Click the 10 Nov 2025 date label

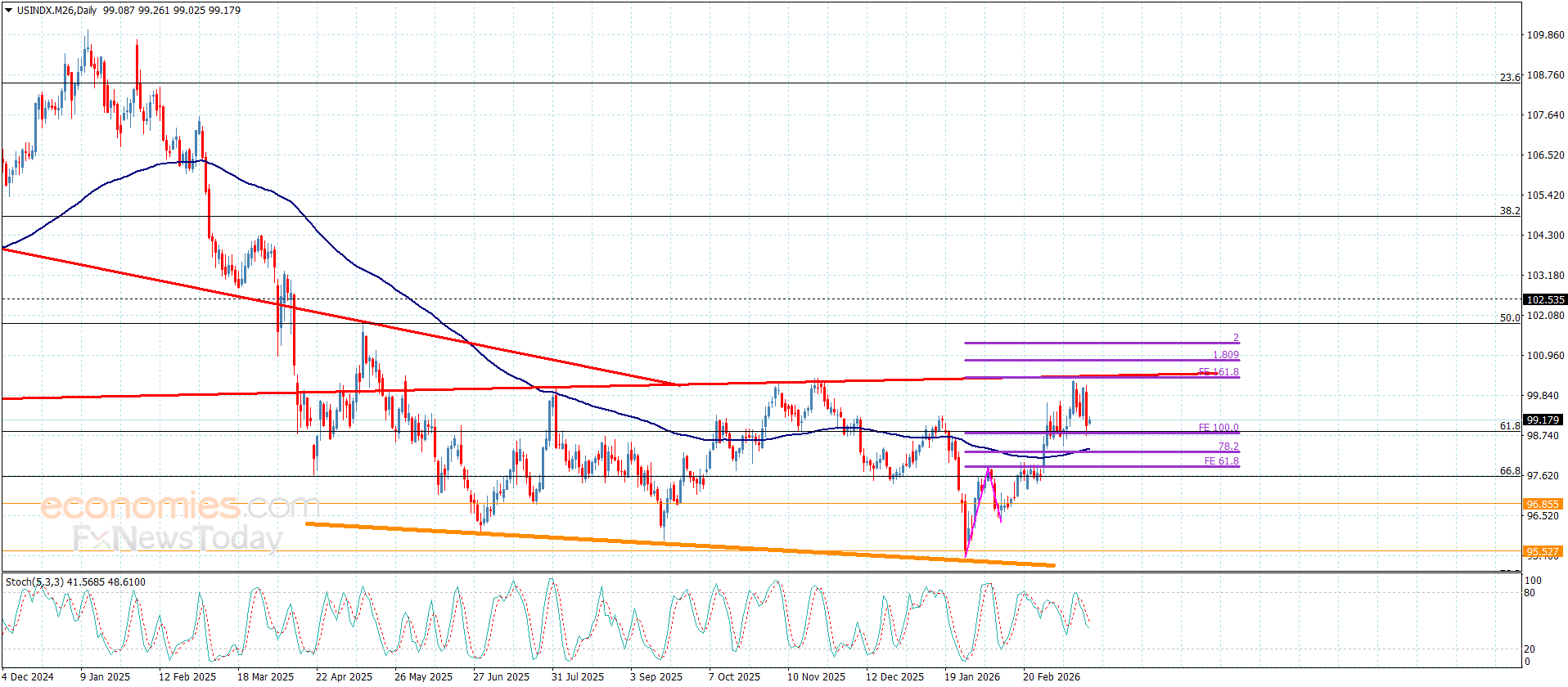click(816, 676)
